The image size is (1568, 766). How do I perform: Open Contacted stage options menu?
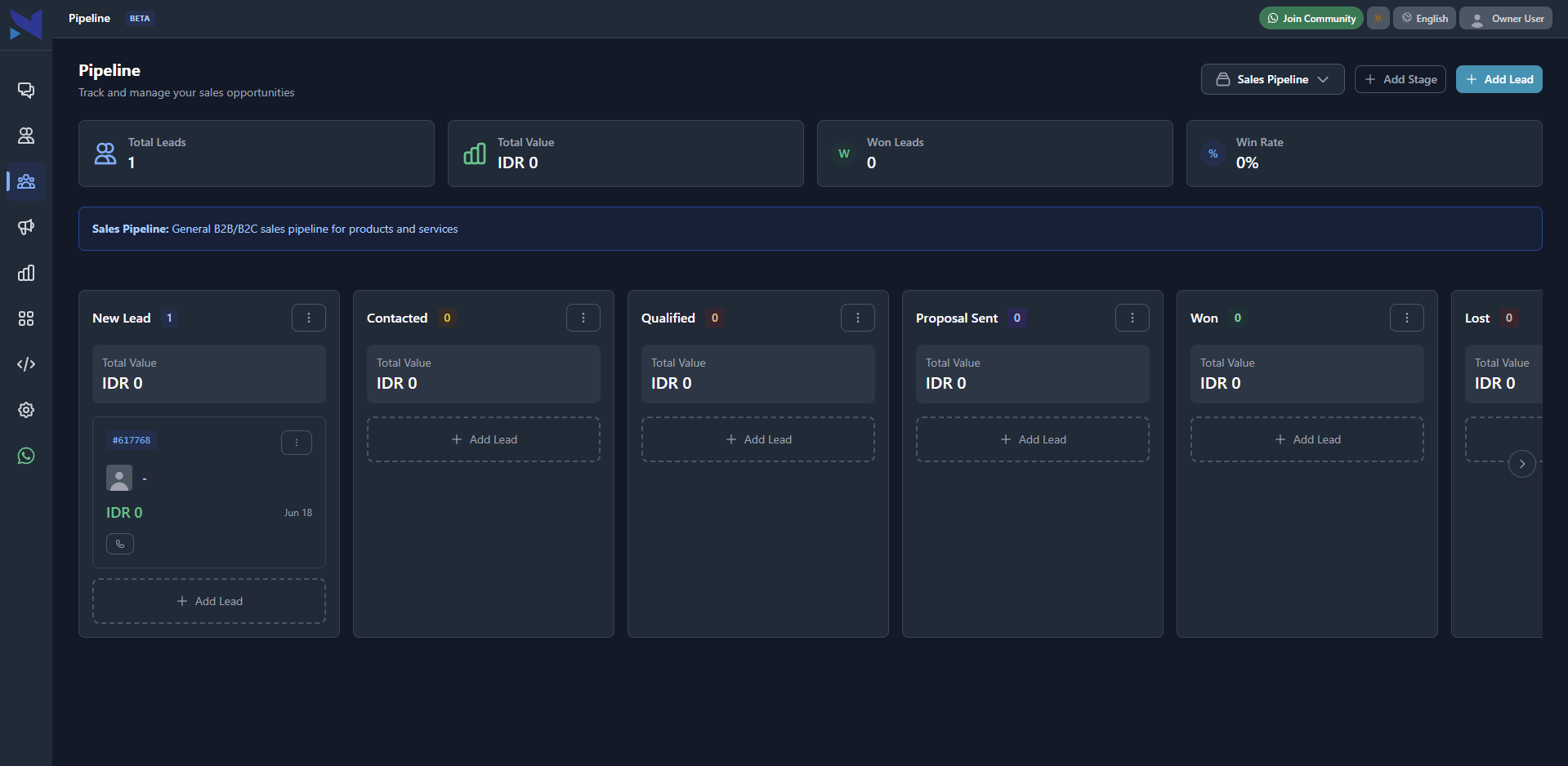click(583, 318)
